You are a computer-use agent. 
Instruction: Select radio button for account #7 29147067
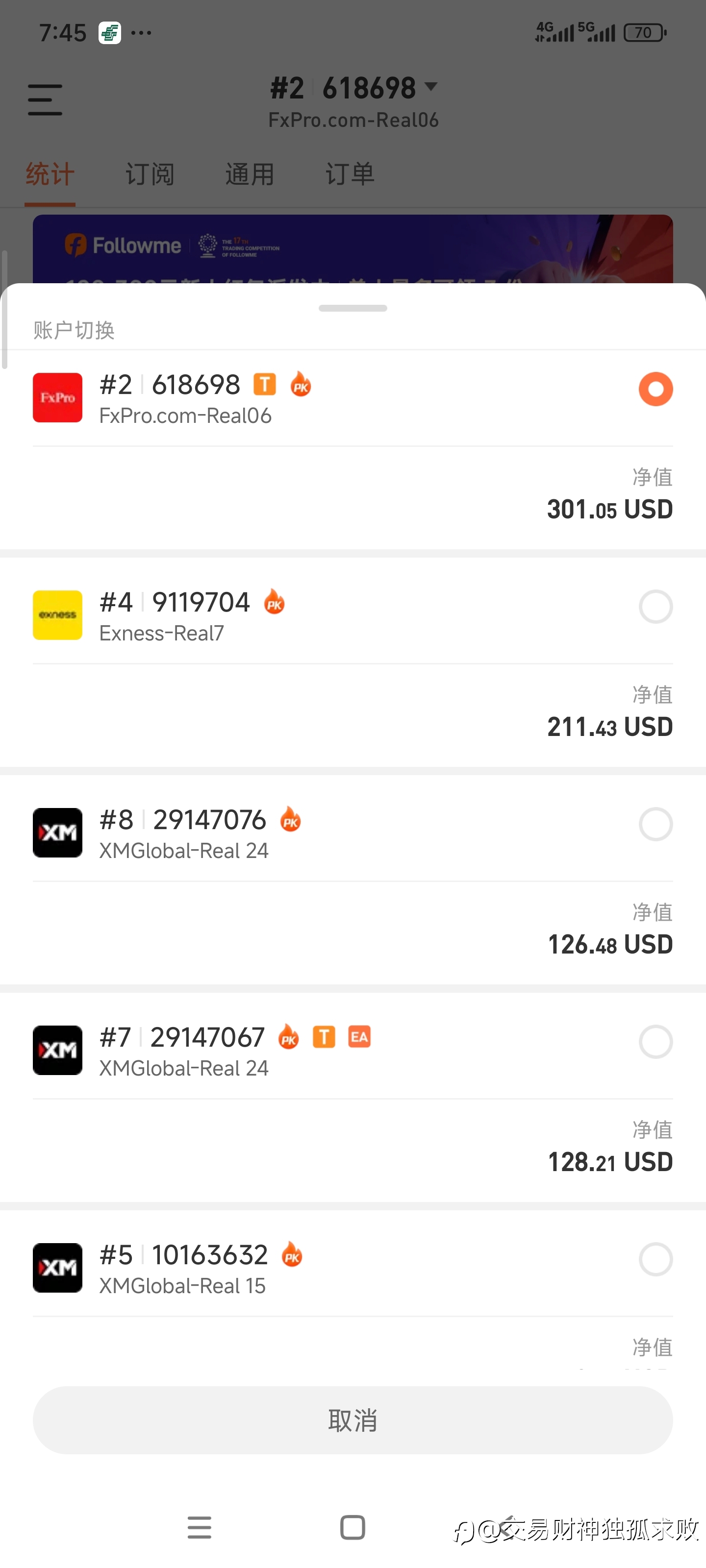[656, 1041]
